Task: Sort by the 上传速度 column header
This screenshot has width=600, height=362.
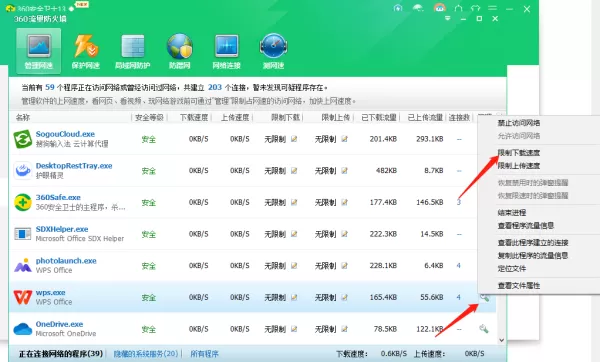Action: pyautogui.click(x=235, y=117)
